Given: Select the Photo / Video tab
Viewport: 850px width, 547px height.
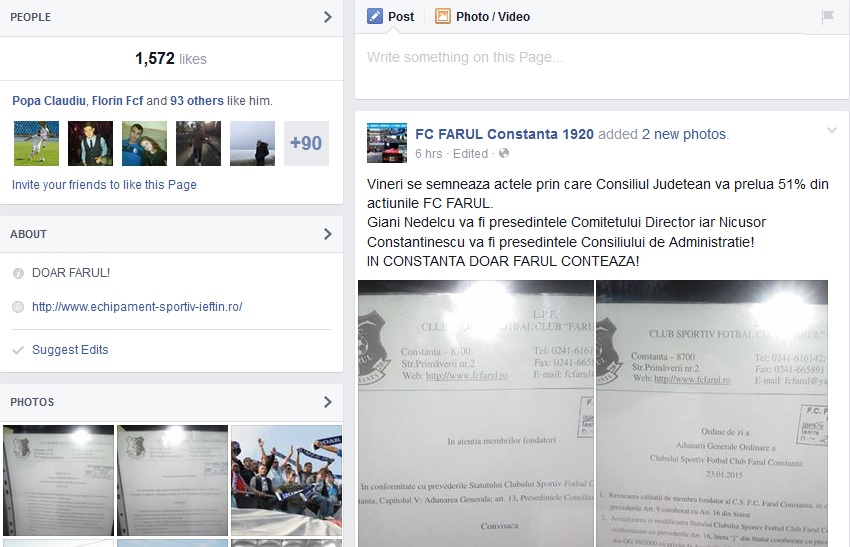Looking at the screenshot, I should coord(482,16).
